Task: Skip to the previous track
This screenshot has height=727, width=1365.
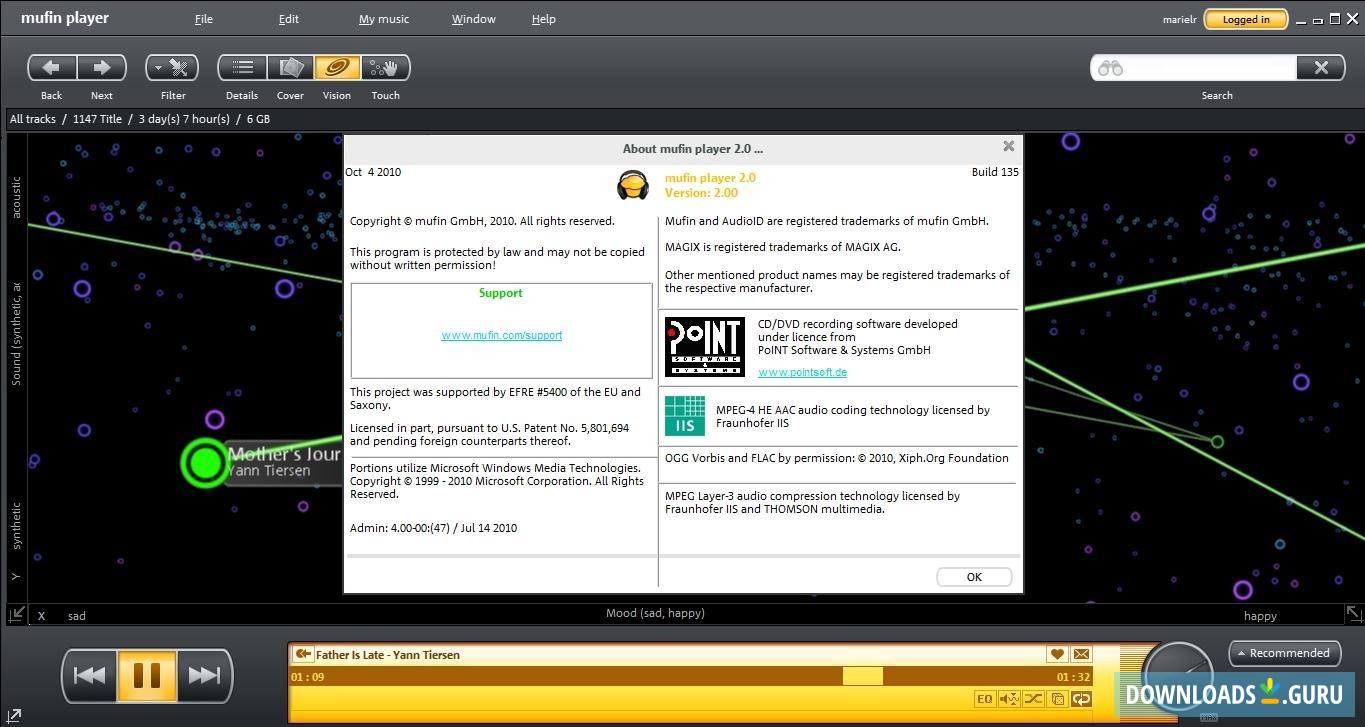Action: (x=89, y=675)
